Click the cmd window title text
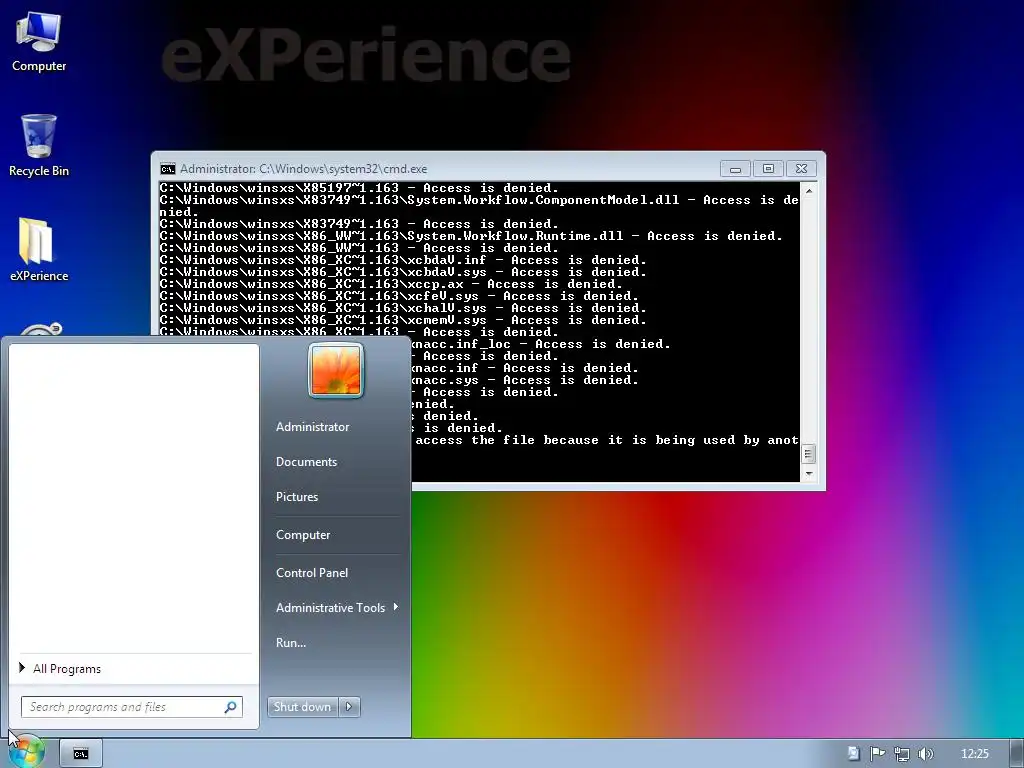This screenshot has height=768, width=1024. 304,169
